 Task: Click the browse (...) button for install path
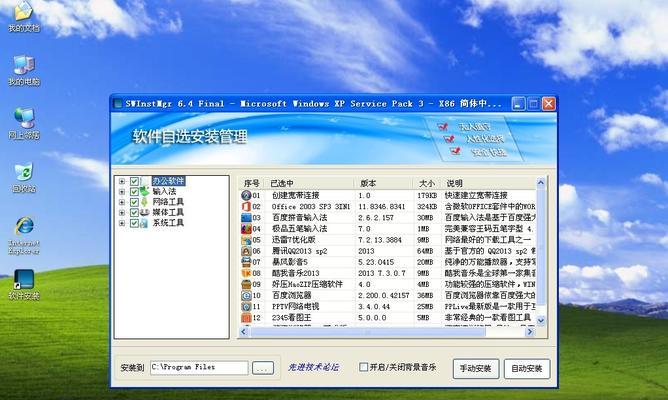(263, 368)
